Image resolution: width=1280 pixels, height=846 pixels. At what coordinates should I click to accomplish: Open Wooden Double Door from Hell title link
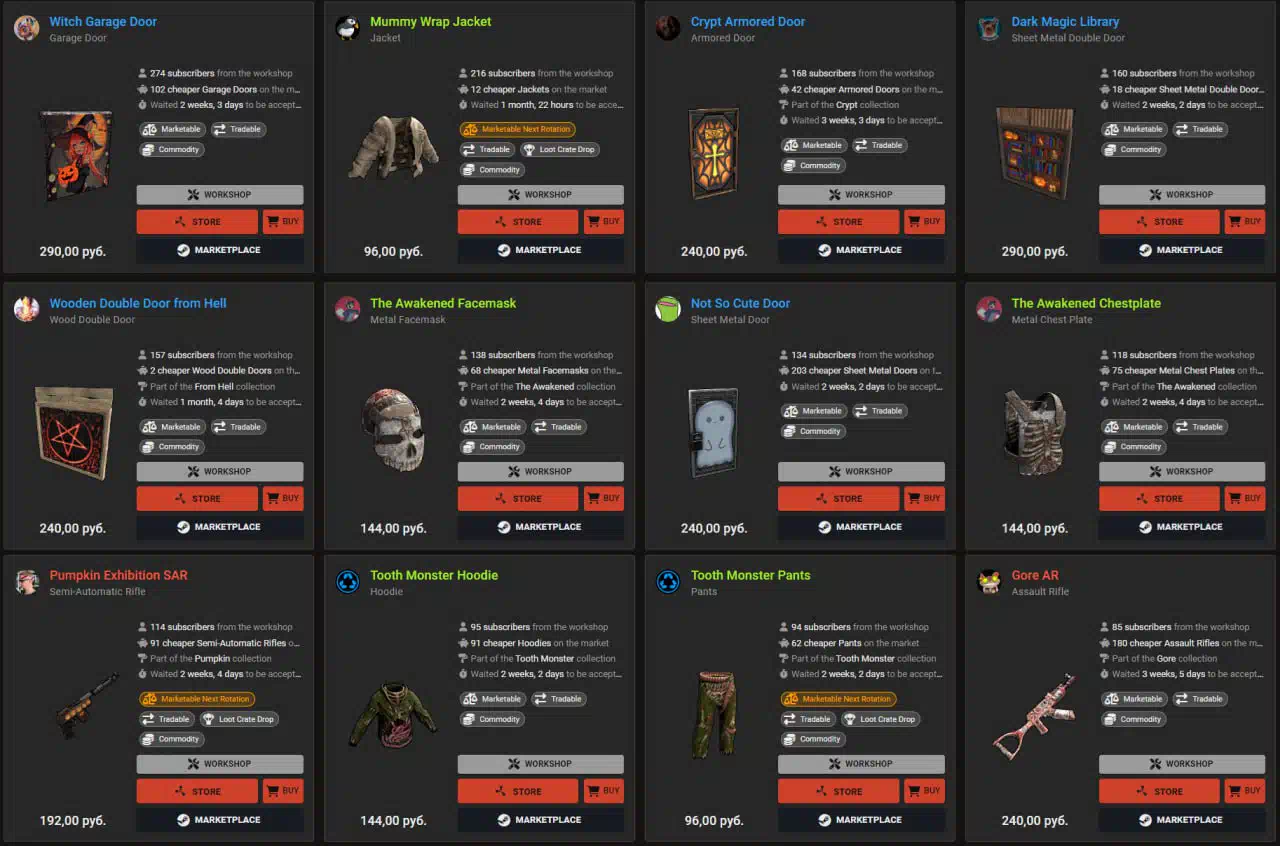tap(138, 303)
